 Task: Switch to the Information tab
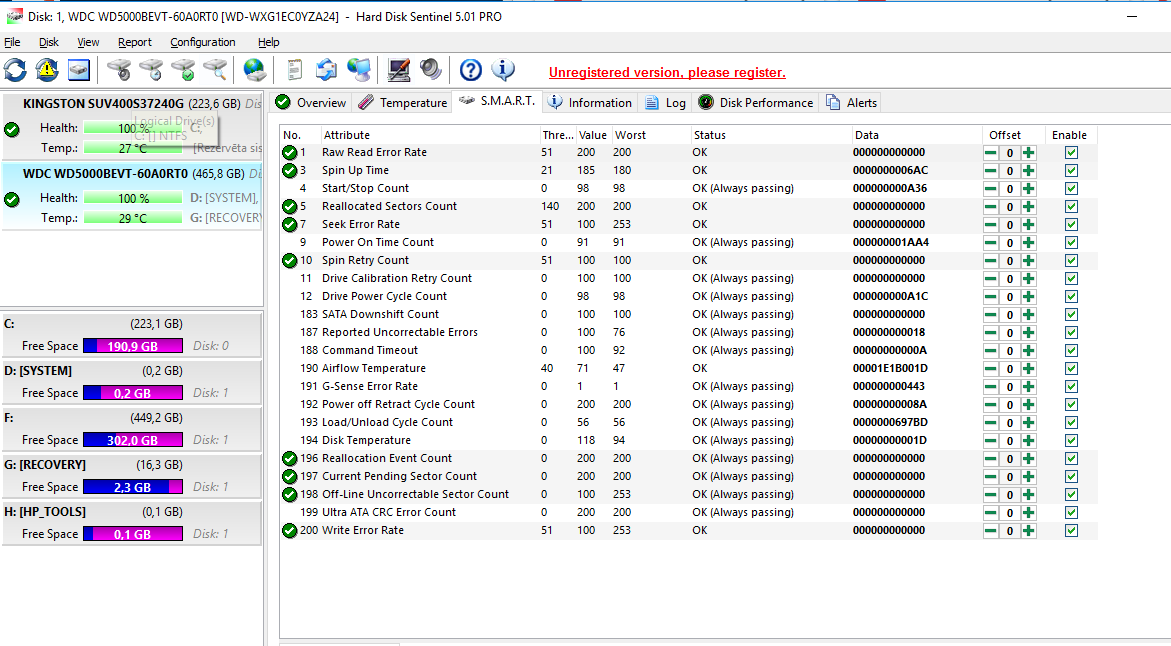589,102
